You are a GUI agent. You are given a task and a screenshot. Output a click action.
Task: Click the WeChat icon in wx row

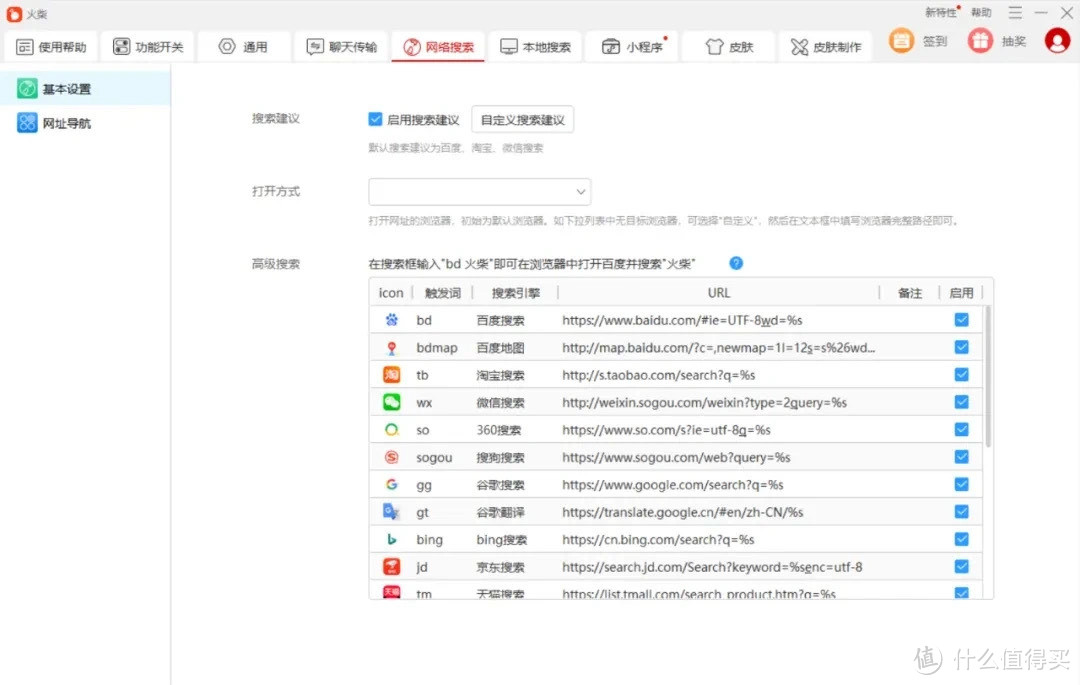point(391,402)
